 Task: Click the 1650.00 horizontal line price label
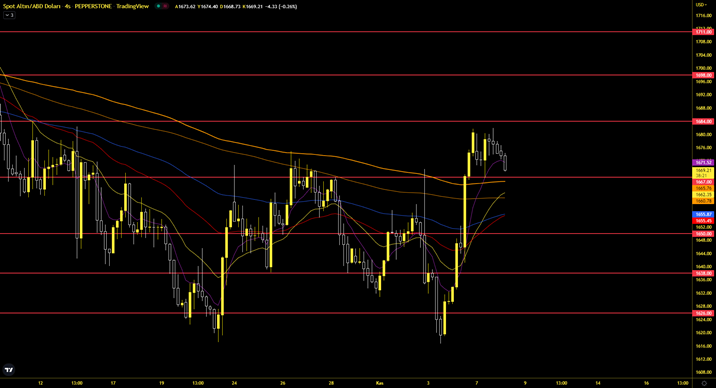[703, 234]
